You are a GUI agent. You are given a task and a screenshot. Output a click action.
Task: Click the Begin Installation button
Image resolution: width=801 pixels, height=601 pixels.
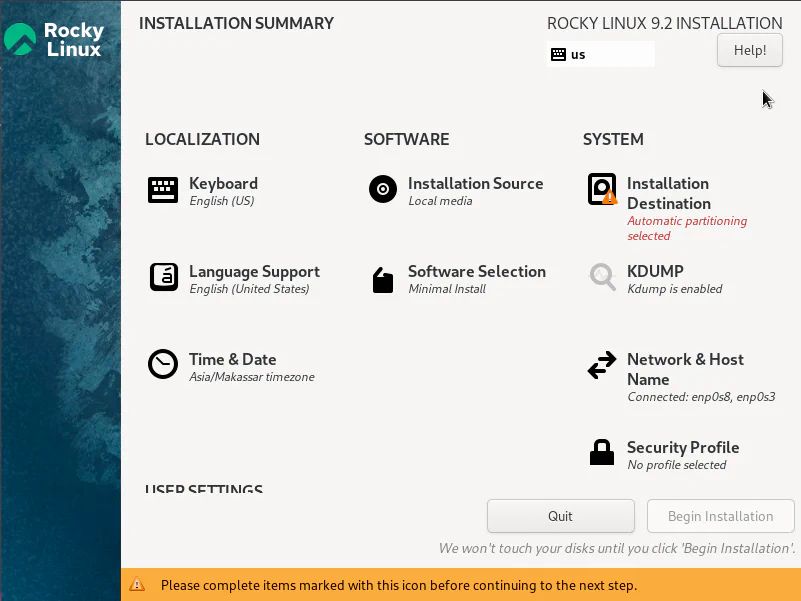[x=720, y=516]
